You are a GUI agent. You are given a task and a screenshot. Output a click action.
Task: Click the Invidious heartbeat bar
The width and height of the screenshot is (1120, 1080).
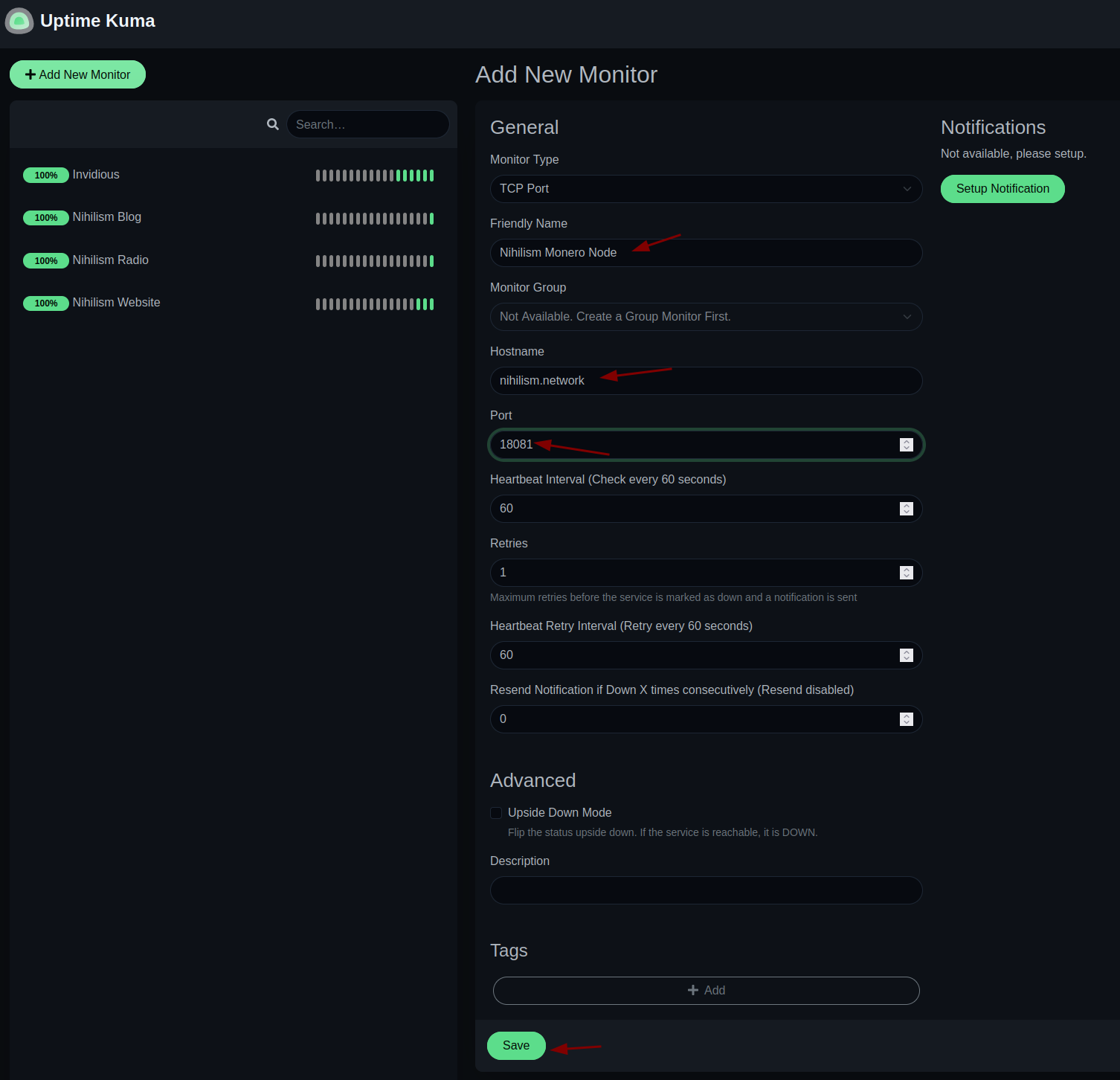click(375, 176)
